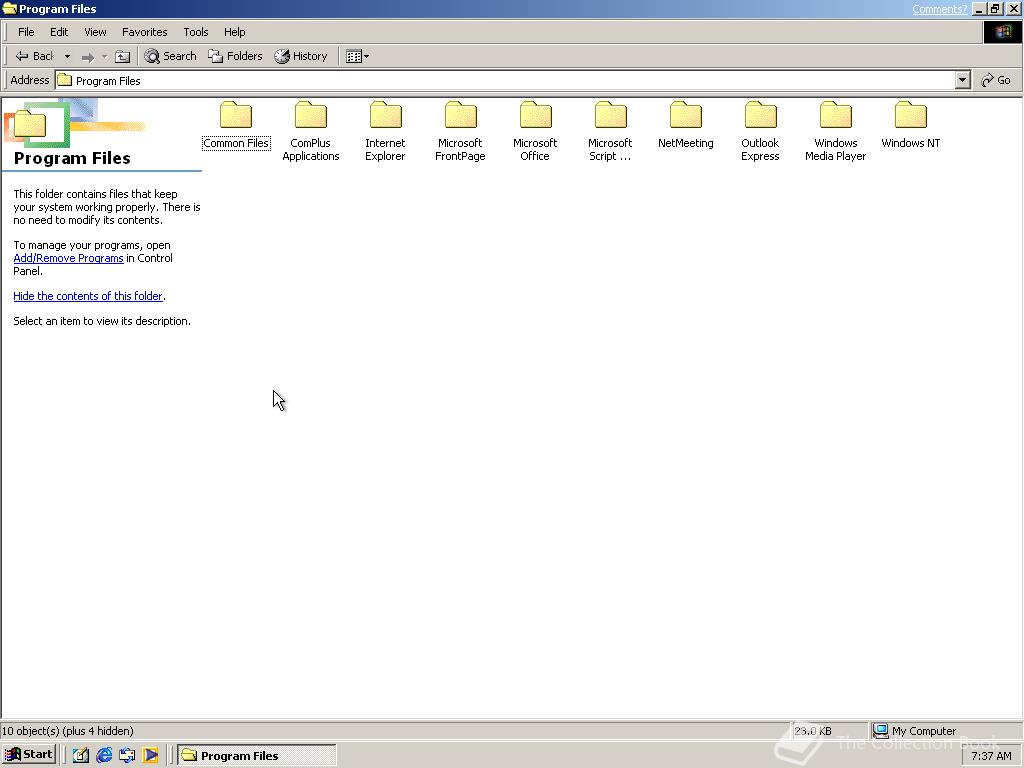Open the Tools menu
Viewport: 1024px width, 768px height.
[195, 32]
